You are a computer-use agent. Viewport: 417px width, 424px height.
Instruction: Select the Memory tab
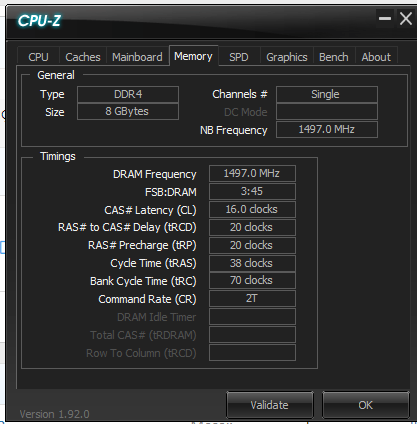point(193,56)
